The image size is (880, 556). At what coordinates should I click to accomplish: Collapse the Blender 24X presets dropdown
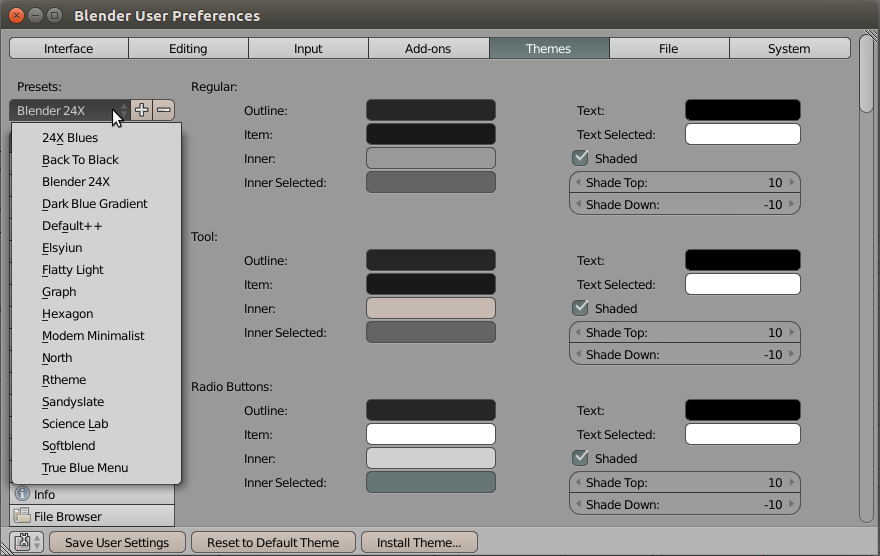point(68,110)
